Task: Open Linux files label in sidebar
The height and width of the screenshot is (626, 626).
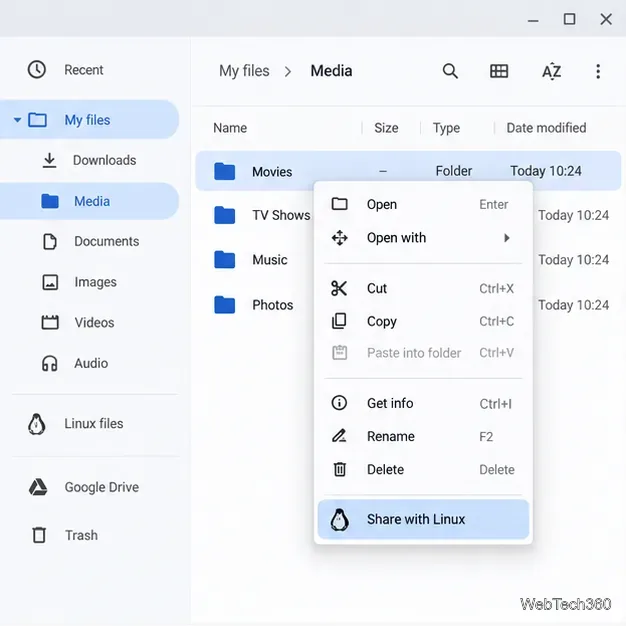Action: [x=94, y=424]
